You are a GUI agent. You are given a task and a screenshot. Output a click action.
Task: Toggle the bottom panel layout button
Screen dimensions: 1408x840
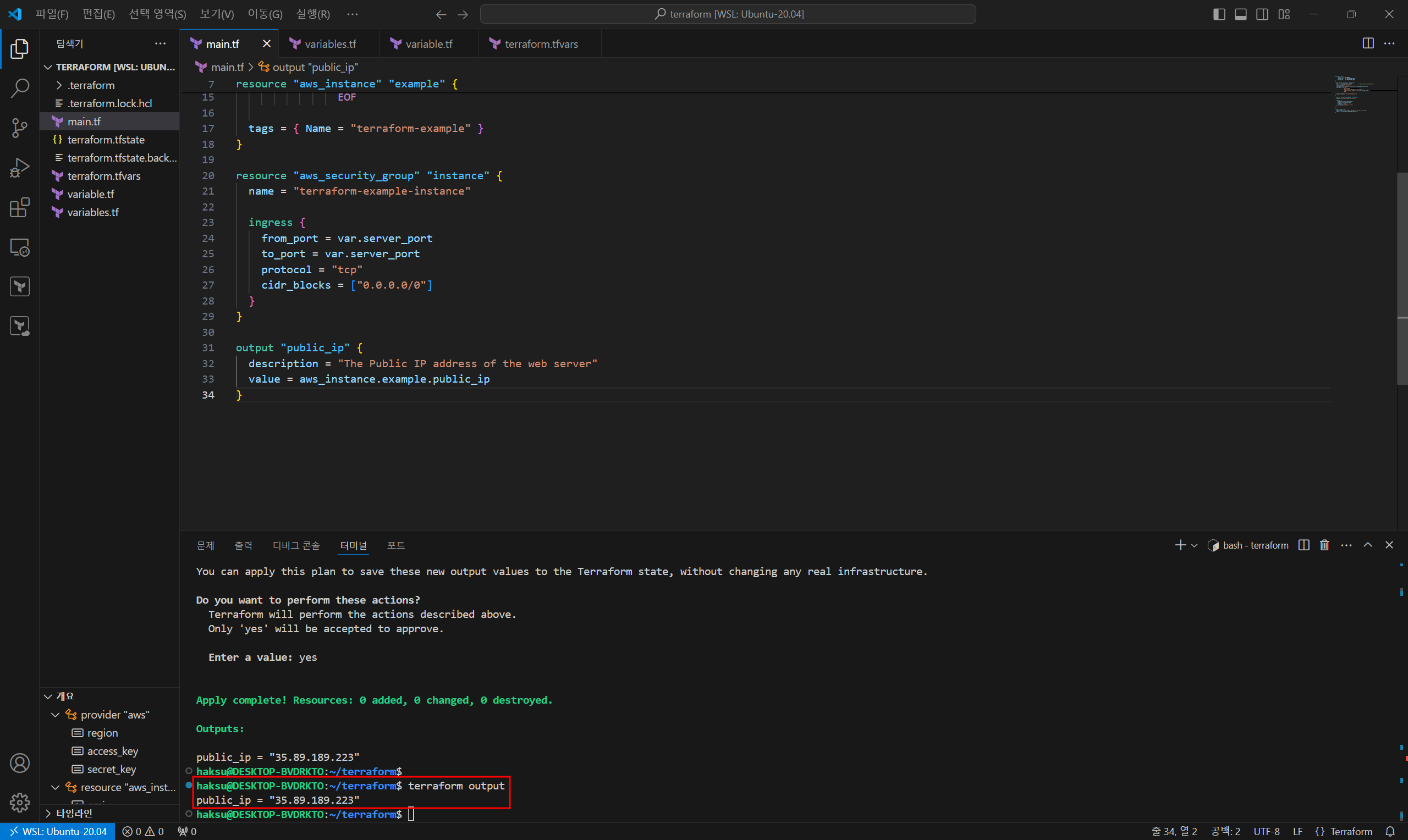1240,14
